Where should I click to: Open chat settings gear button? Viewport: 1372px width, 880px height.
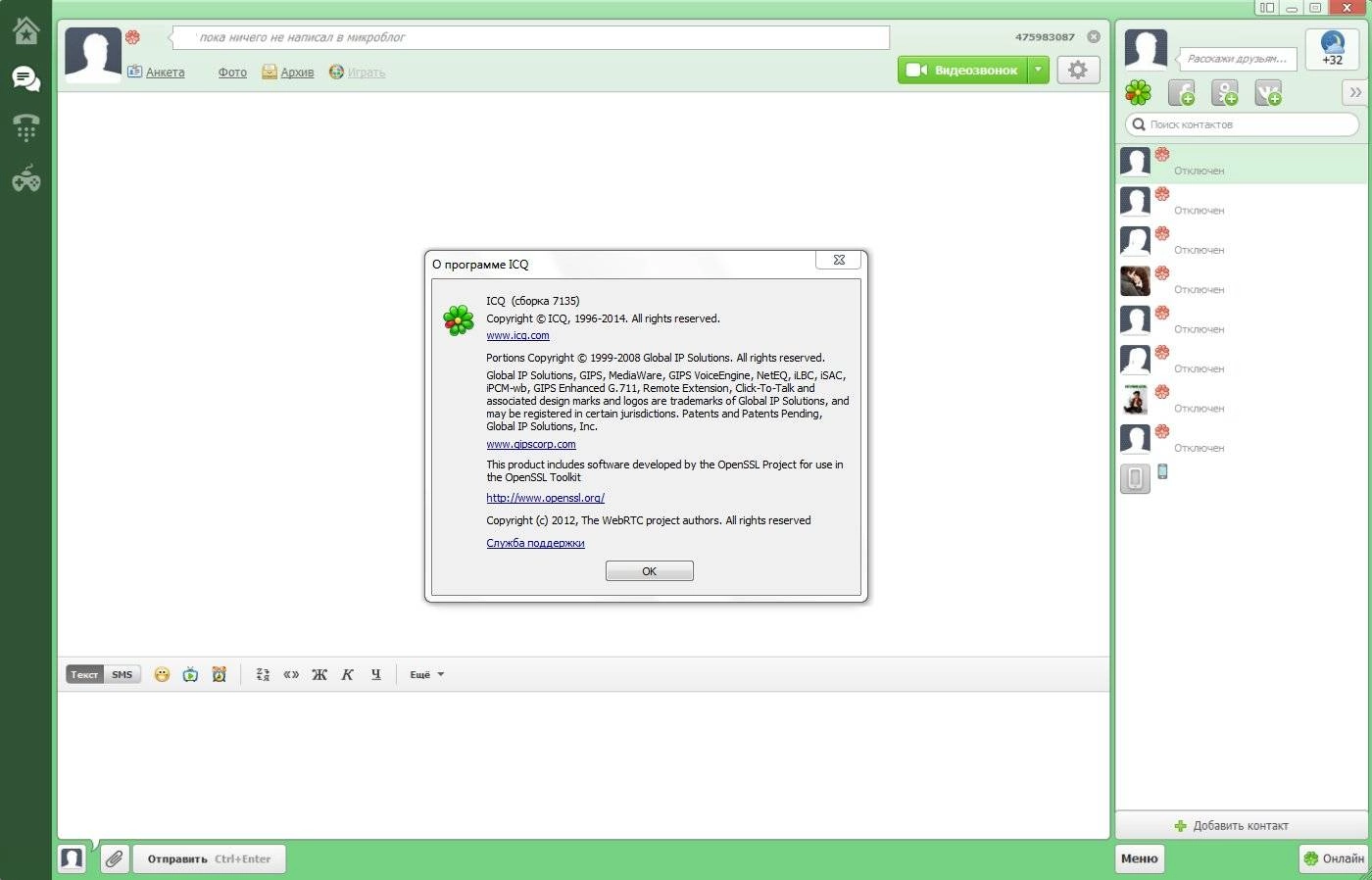(1078, 70)
